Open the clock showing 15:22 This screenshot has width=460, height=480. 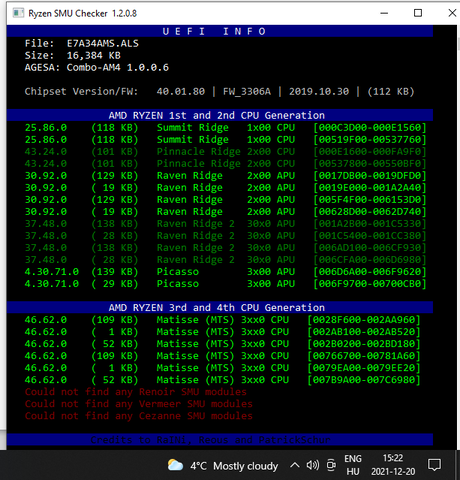click(393, 465)
